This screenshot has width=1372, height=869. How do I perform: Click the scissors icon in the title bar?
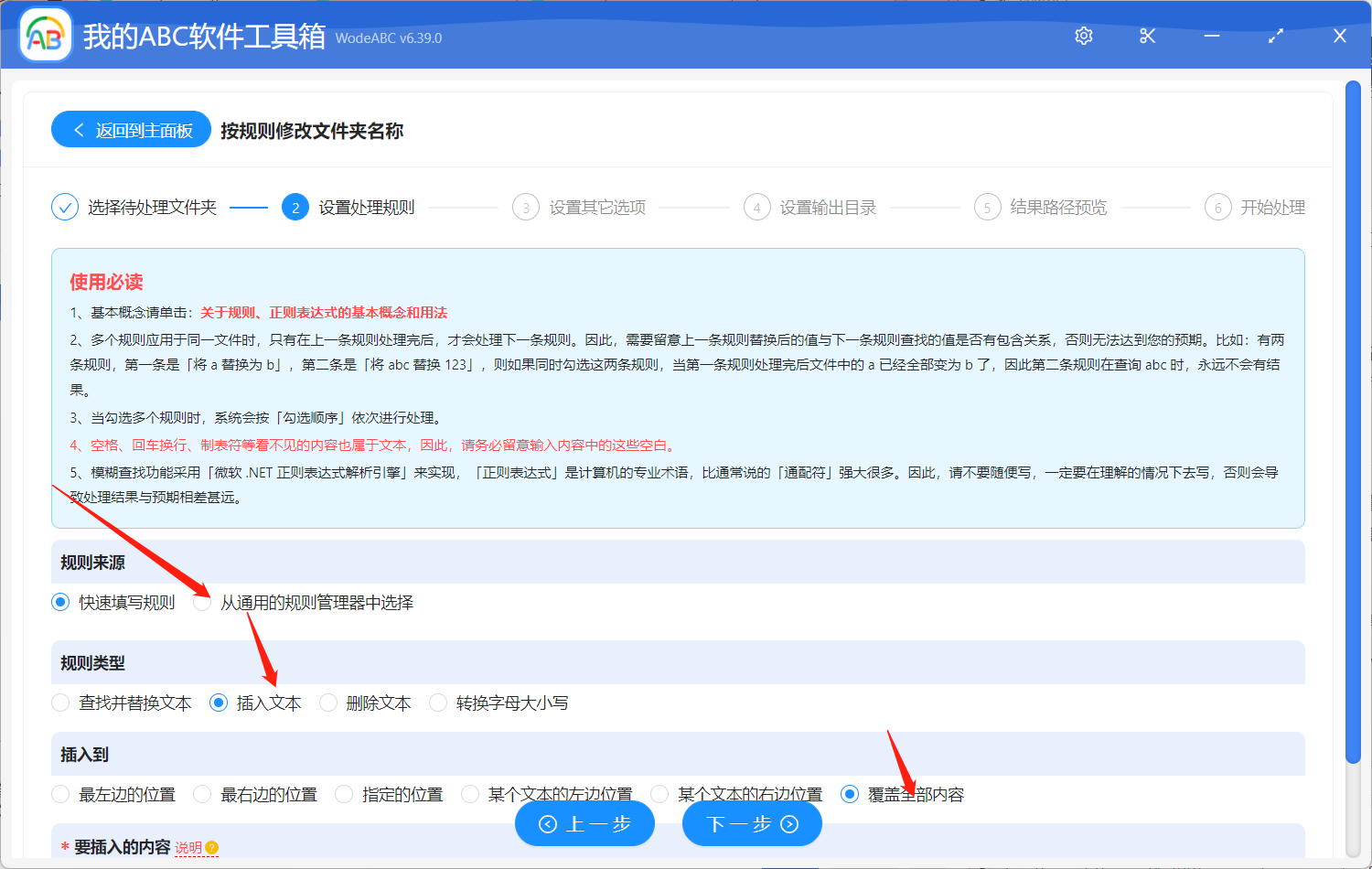[1147, 35]
